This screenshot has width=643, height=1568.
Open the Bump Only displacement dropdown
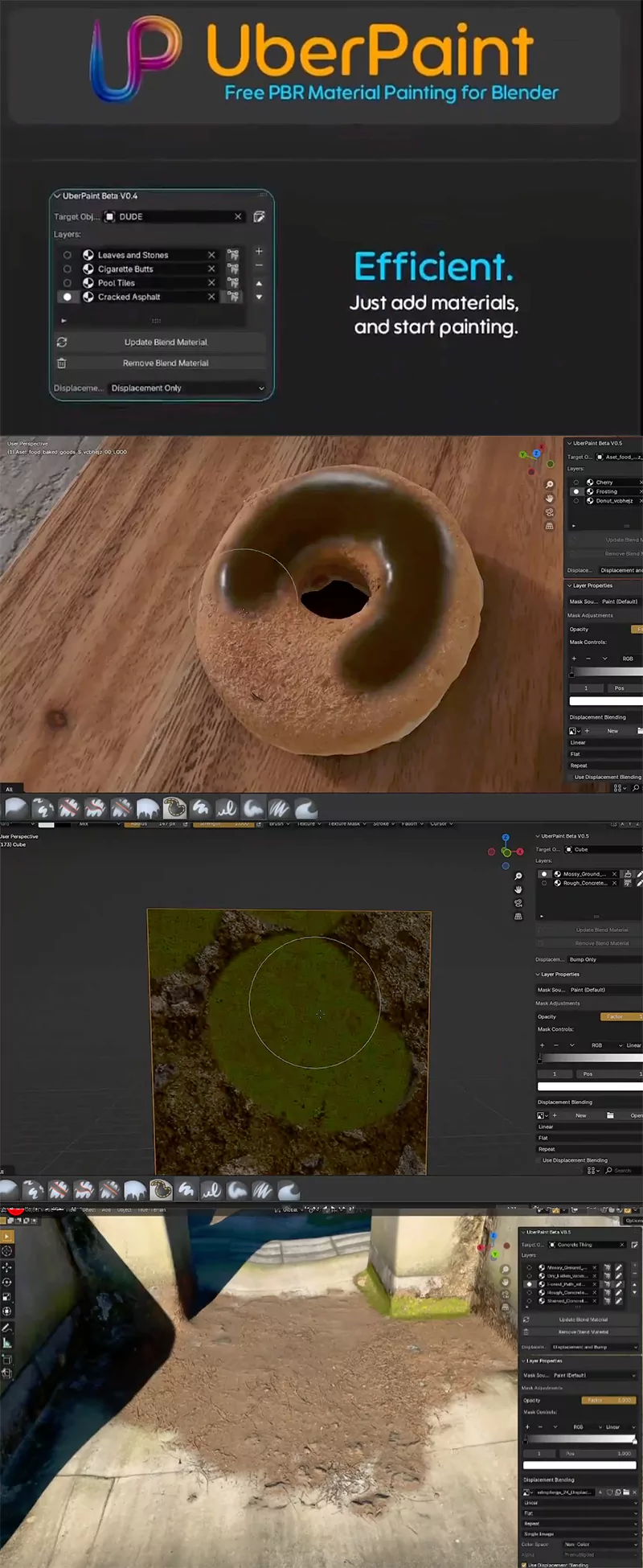(604, 959)
